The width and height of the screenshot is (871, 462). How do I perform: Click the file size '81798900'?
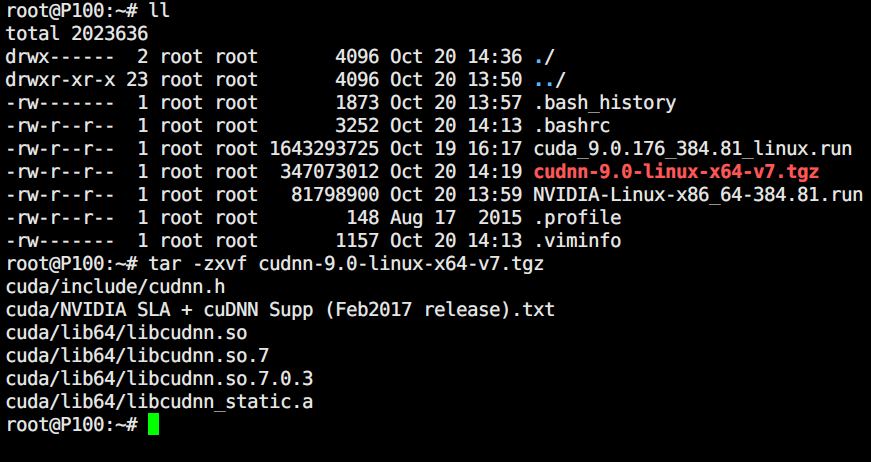tap(336, 195)
